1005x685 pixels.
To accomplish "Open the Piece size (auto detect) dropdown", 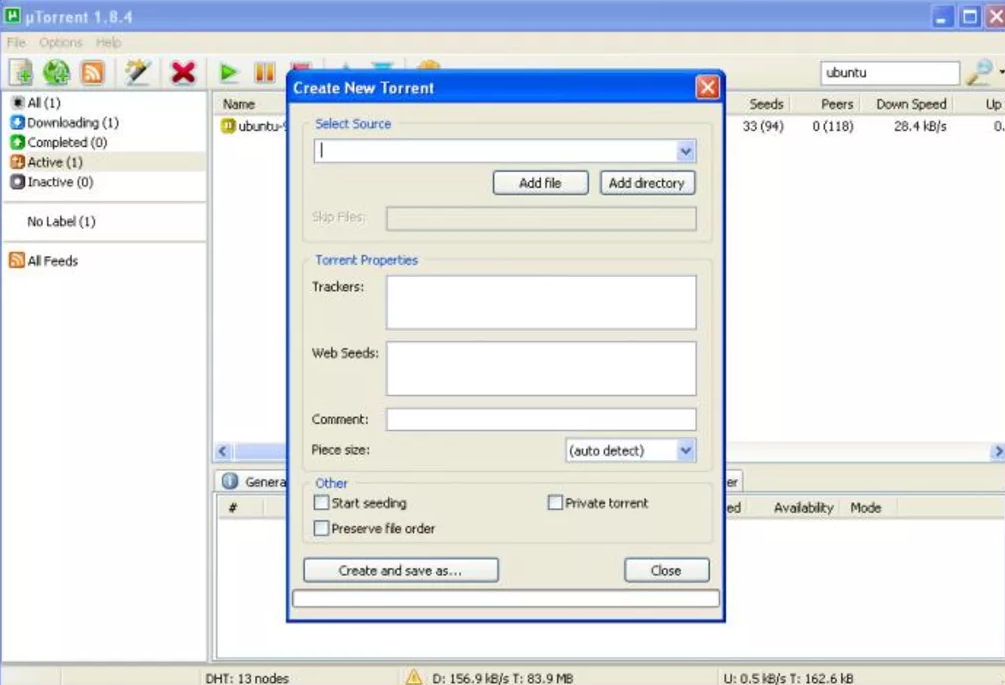I will pyautogui.click(x=631, y=450).
